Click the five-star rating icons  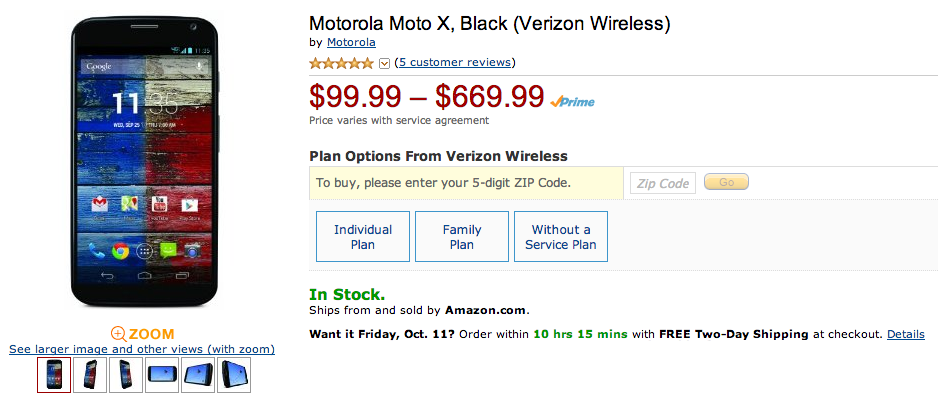click(x=342, y=63)
